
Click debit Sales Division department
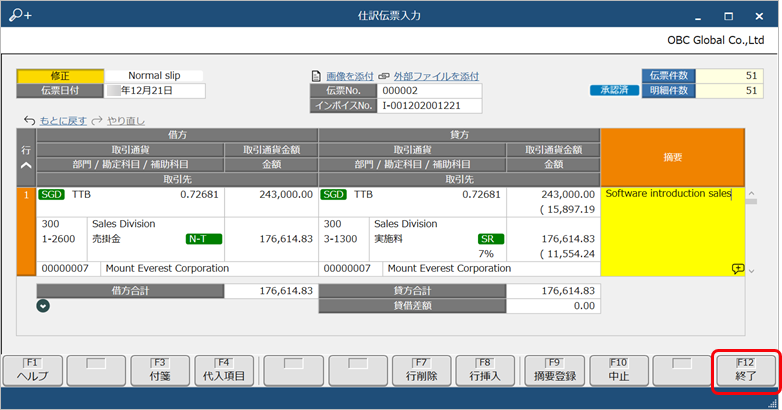(123, 224)
